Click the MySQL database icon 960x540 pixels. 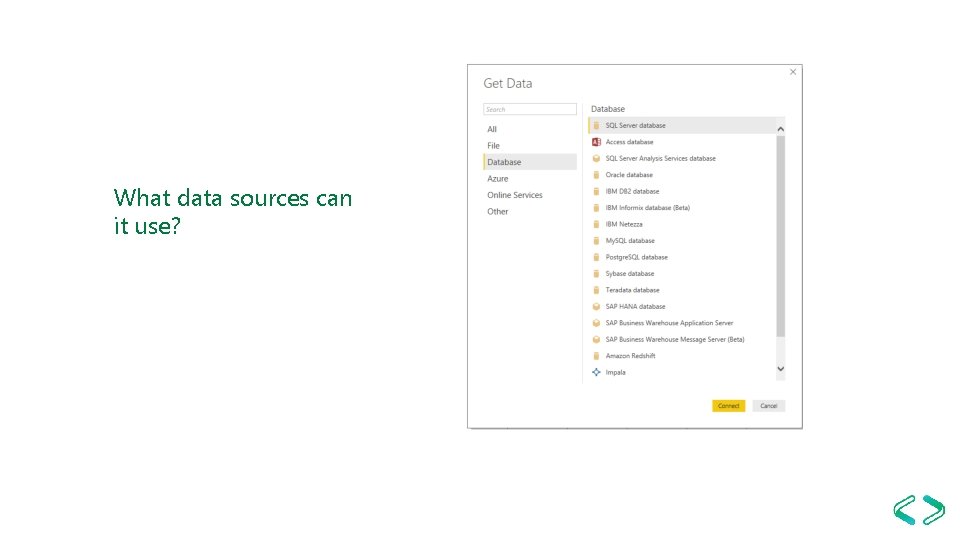click(596, 241)
